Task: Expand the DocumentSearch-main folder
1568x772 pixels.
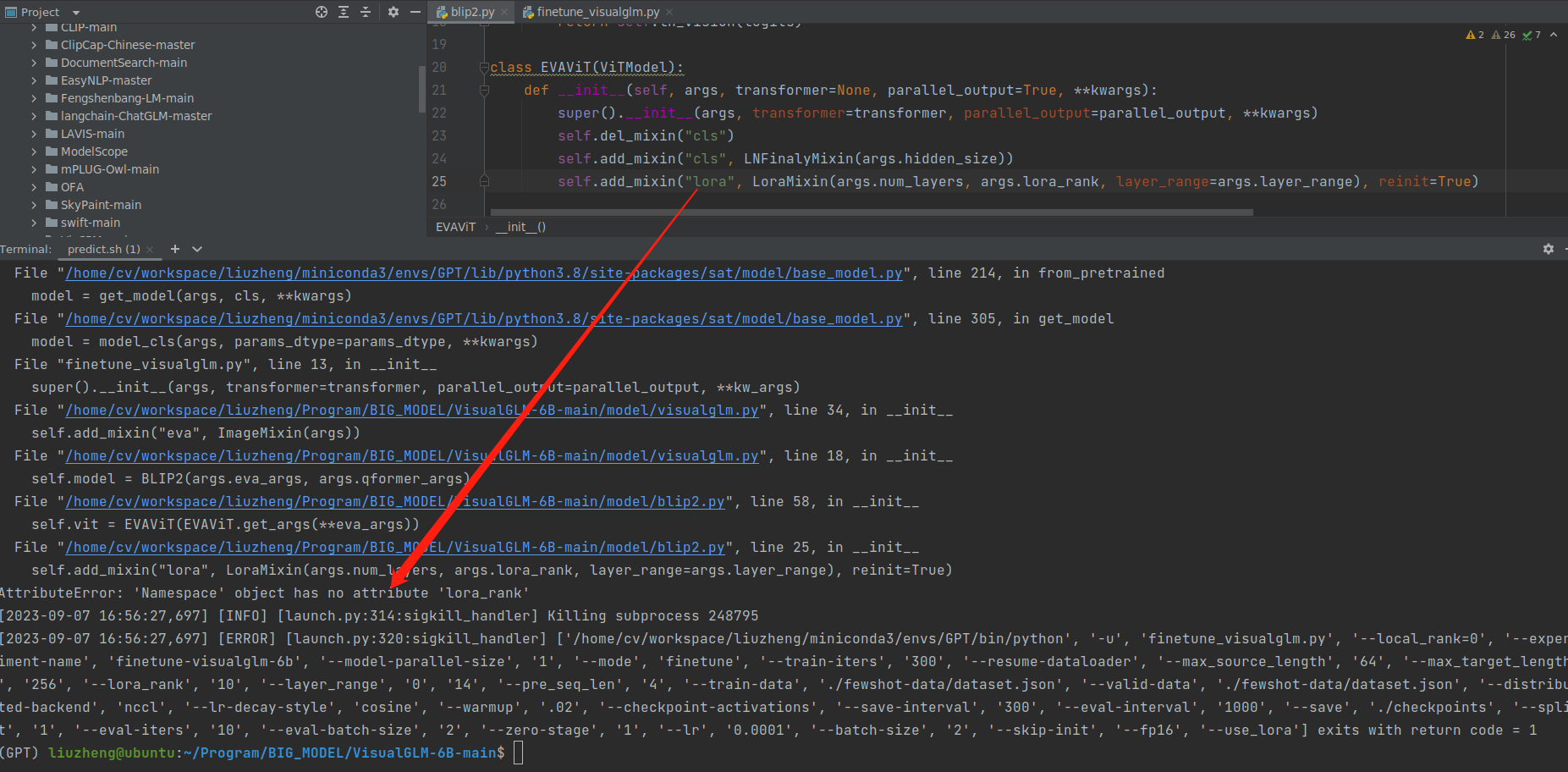Action: click(34, 63)
